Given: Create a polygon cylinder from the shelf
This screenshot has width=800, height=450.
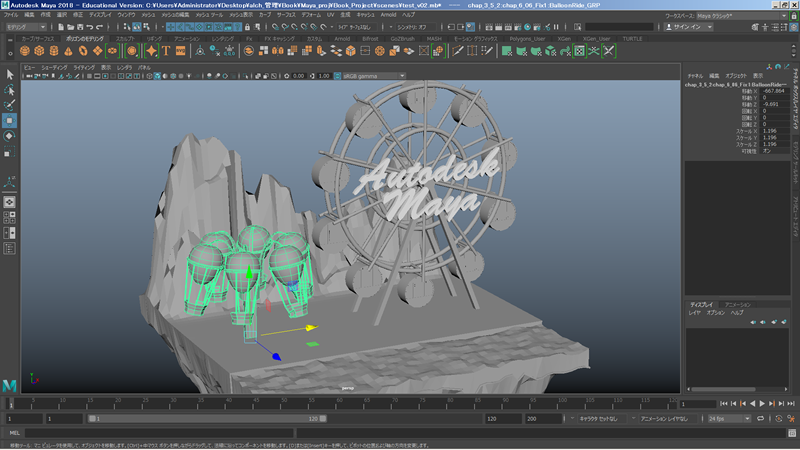Looking at the screenshot, I should [x=54, y=51].
